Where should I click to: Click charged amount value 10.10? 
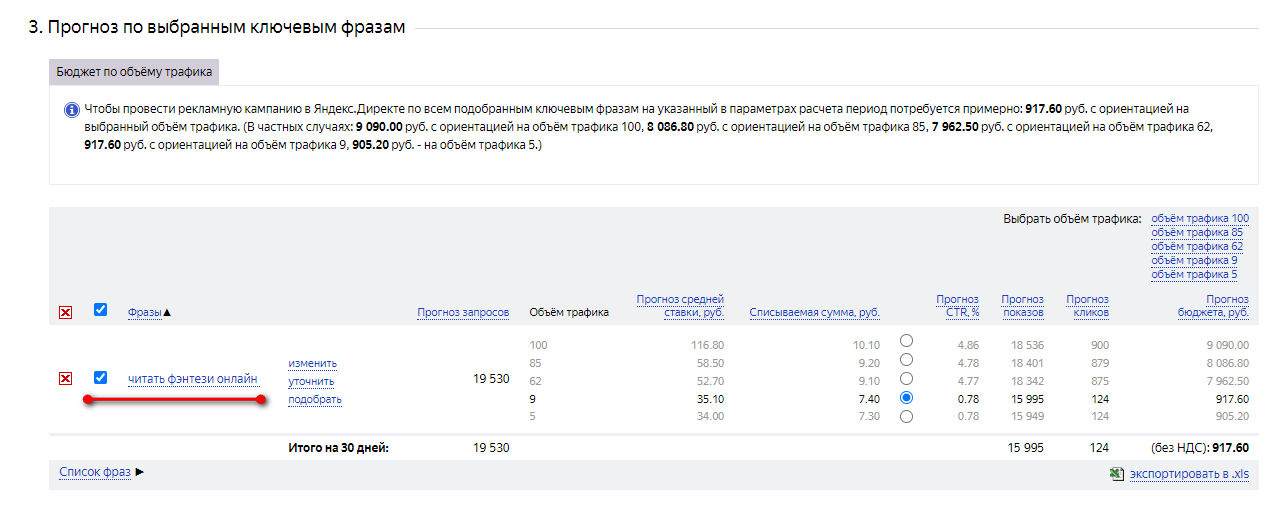866,345
